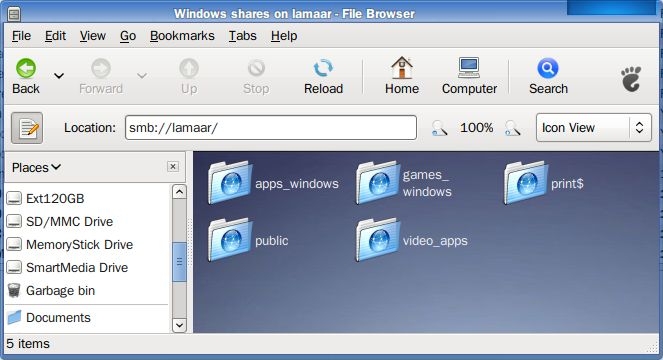Image resolution: width=663 pixels, height=360 pixels.
Task: Reset zoom via the 100% label
Action: click(x=477, y=128)
